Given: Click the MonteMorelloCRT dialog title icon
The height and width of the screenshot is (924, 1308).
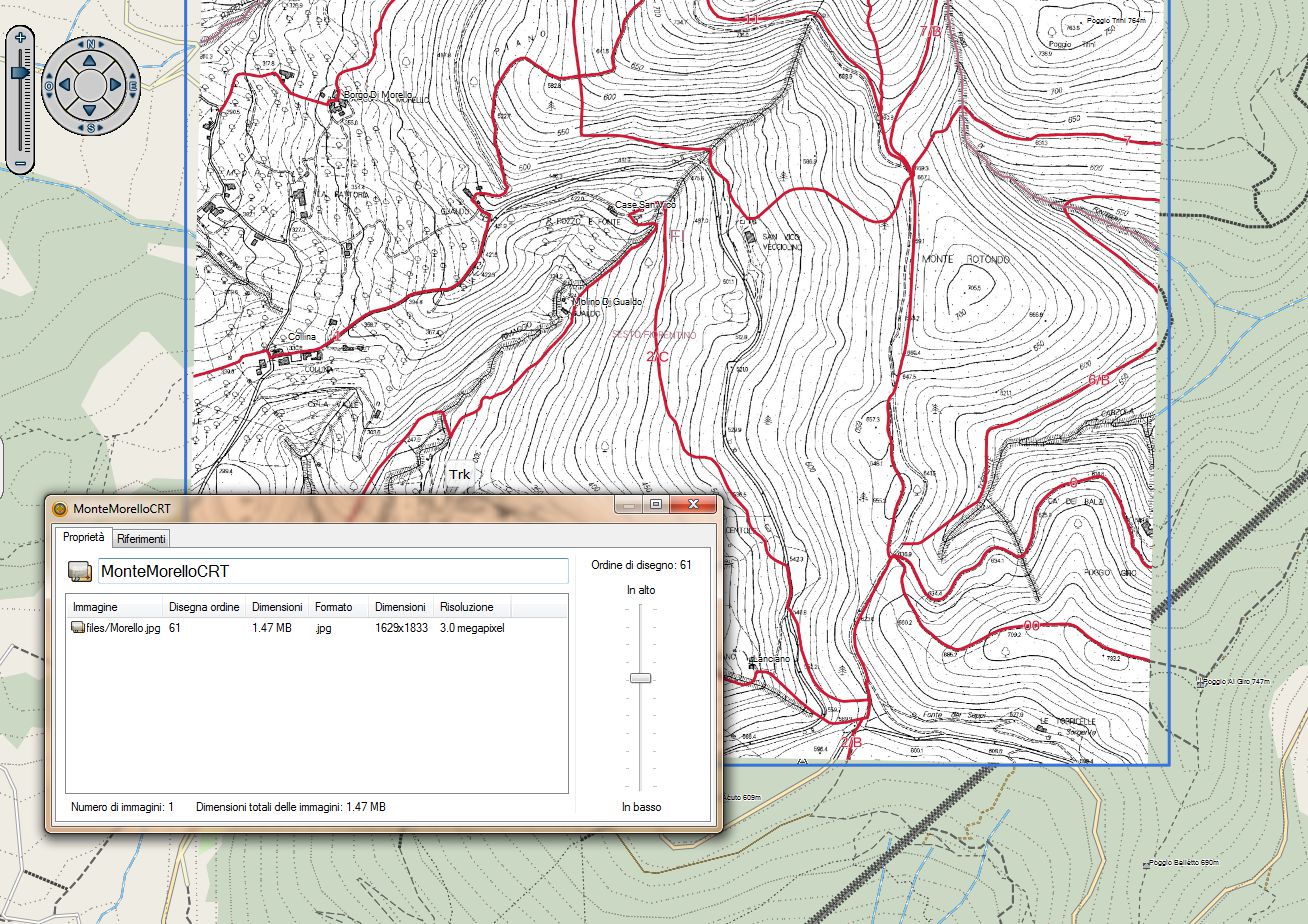Looking at the screenshot, I should coord(59,508).
